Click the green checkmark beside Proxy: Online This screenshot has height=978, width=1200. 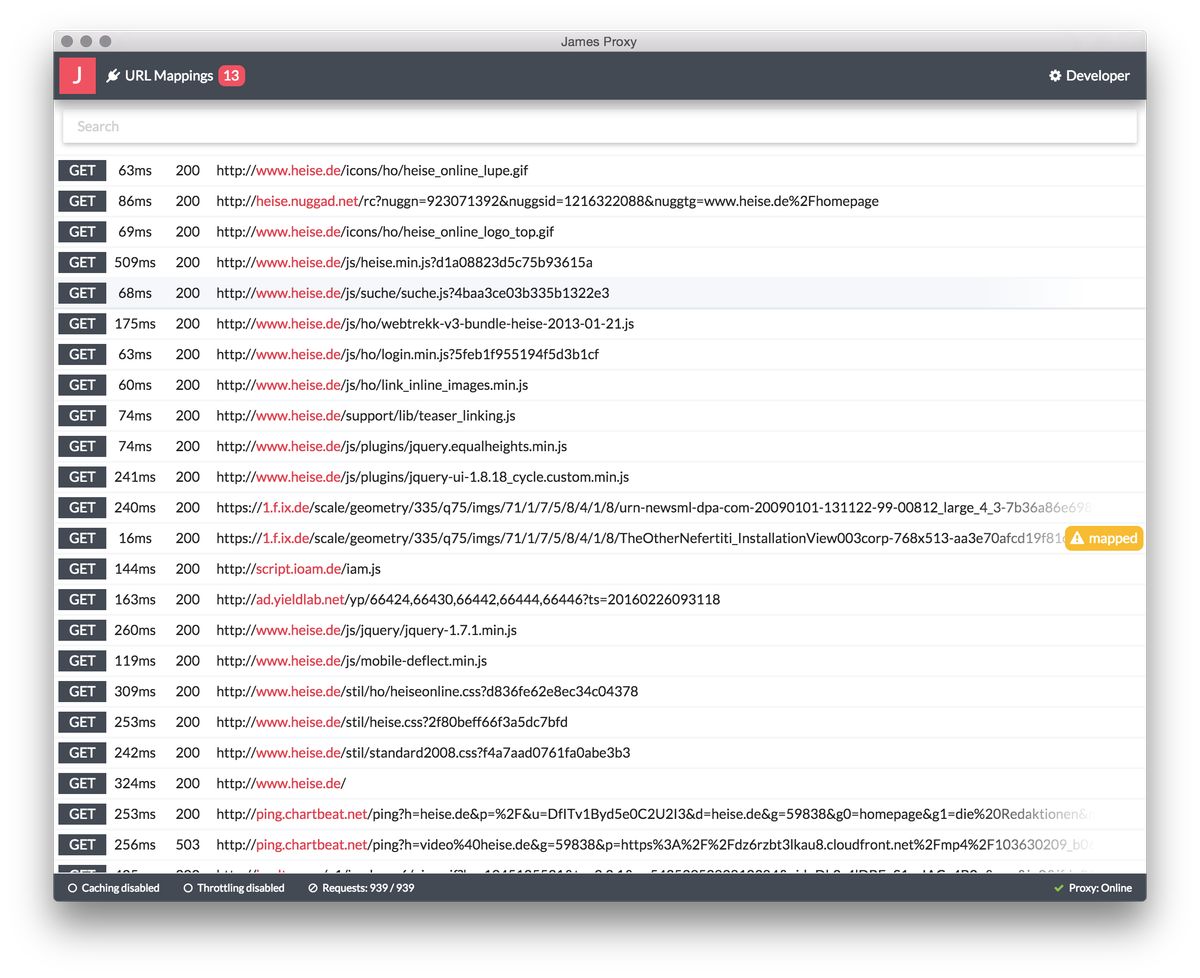click(x=1056, y=888)
